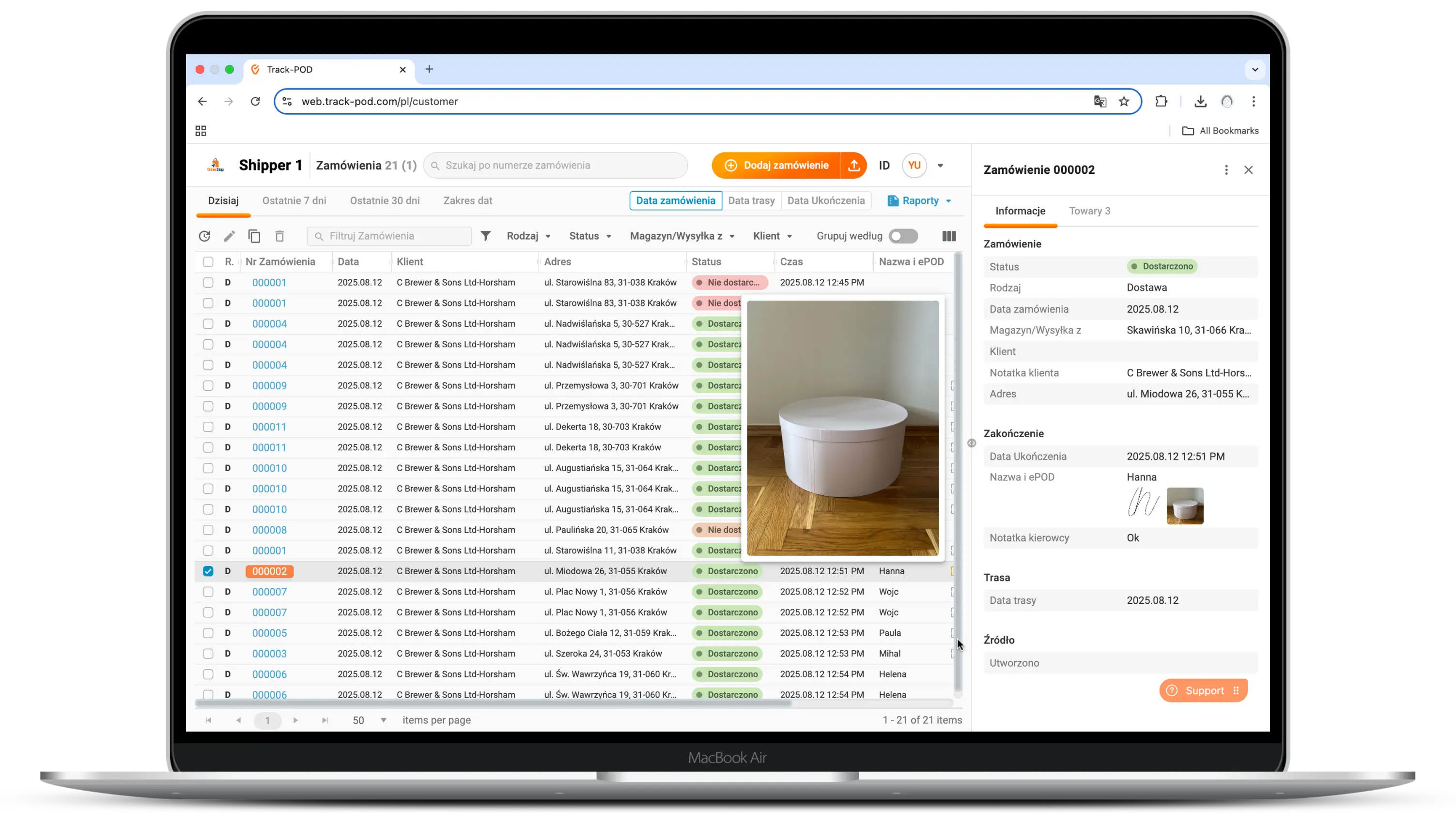Open the Raporty dropdown
The width and height of the screenshot is (1456, 825).
tap(919, 200)
